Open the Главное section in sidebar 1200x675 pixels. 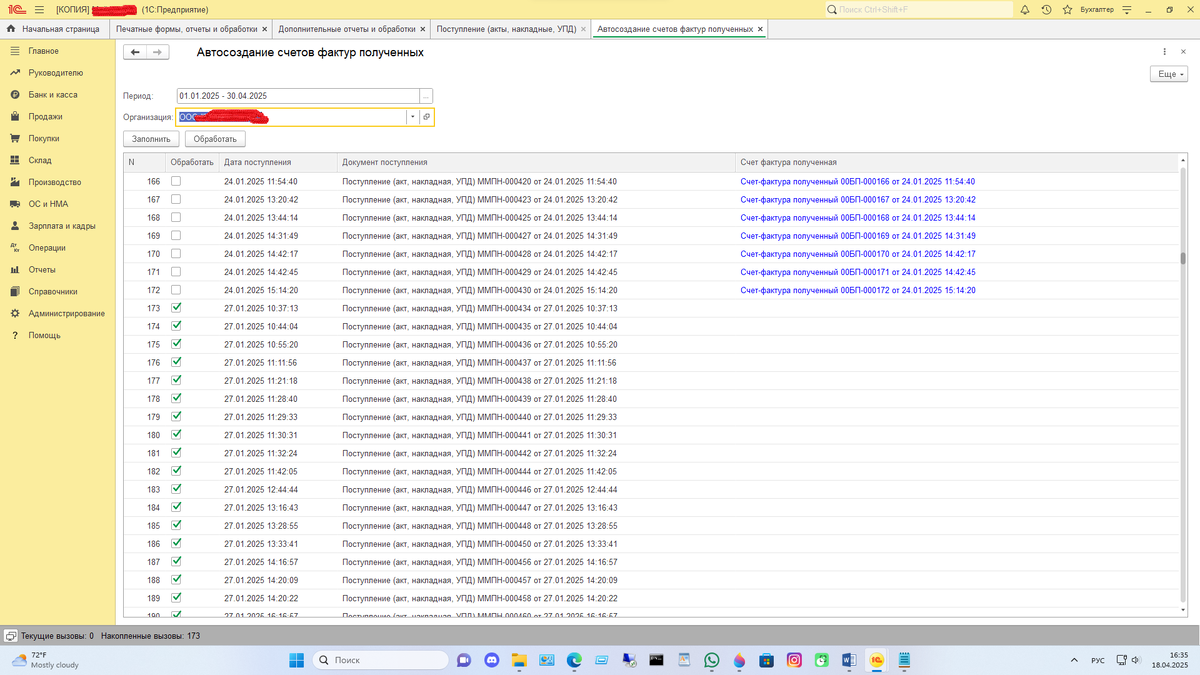[43, 51]
